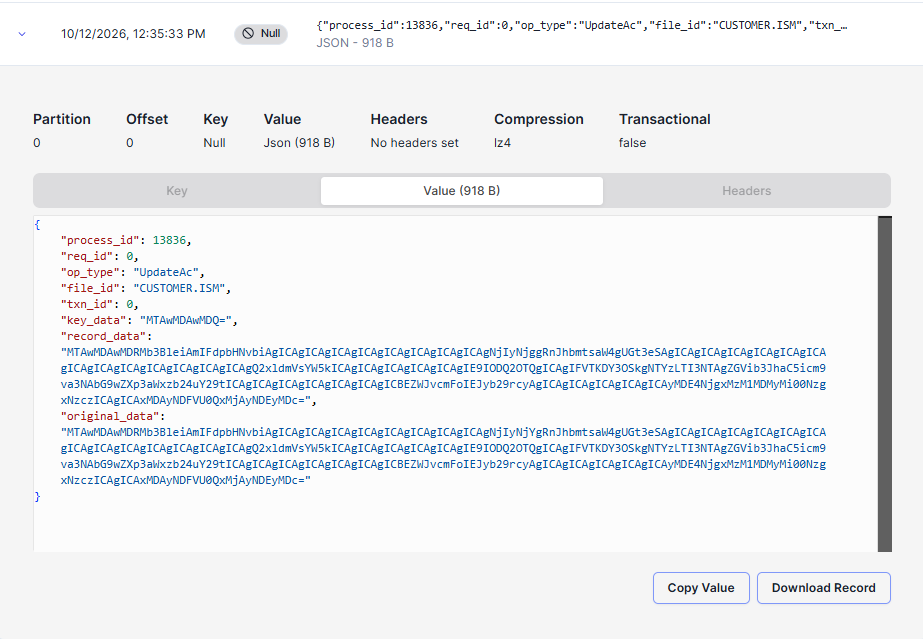923x639 pixels.
Task: Collapse the expanded message row chevron
Action: [x=22, y=34]
